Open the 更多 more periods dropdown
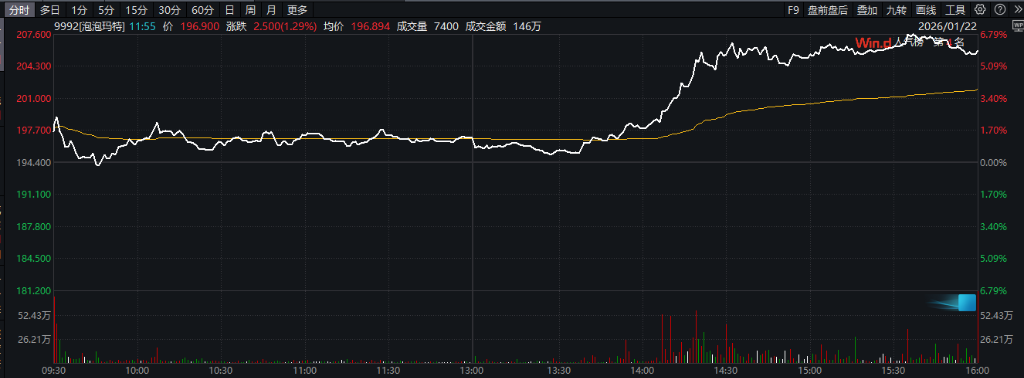This screenshot has height=378, width=1024. tap(297, 10)
